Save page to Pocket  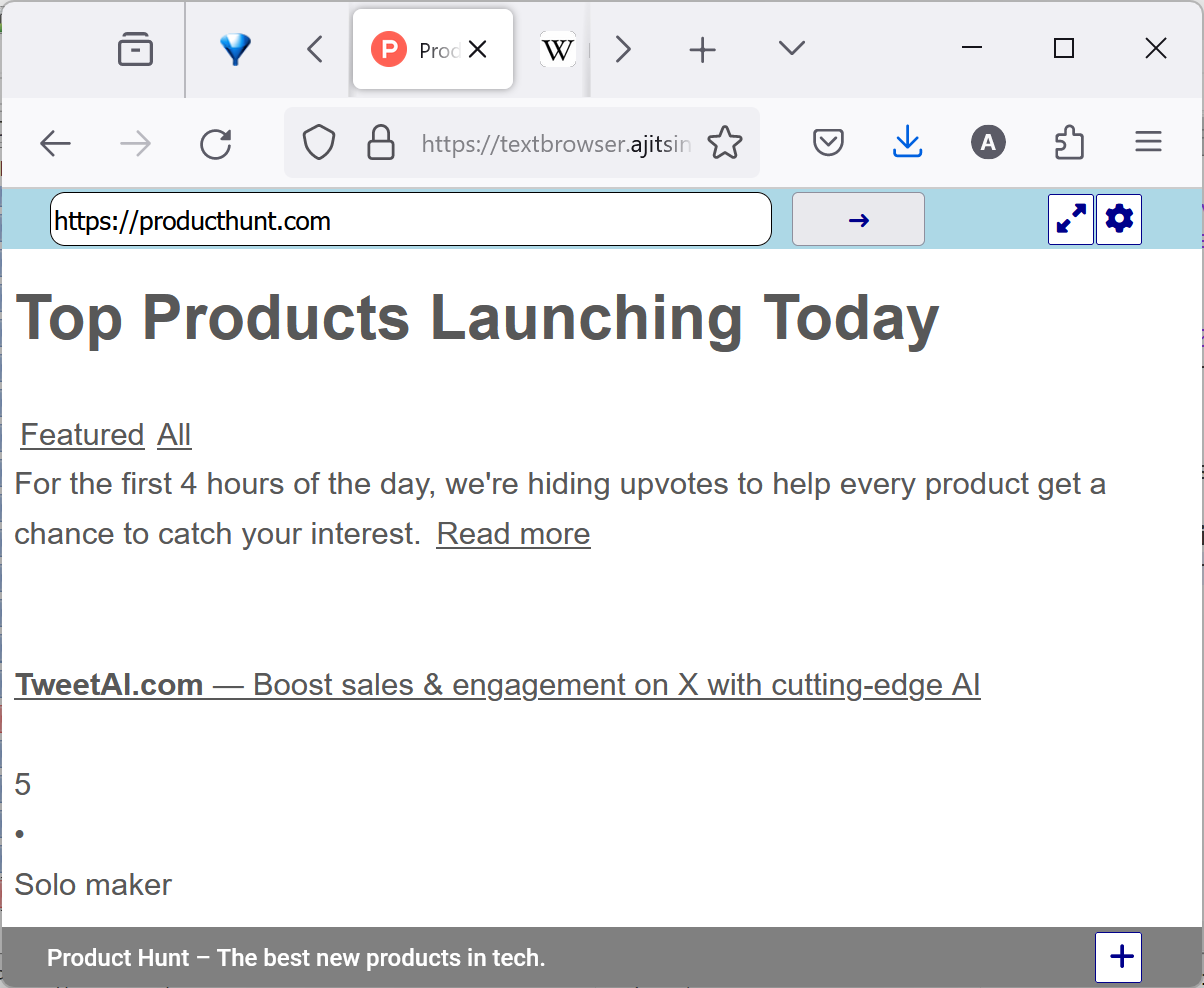click(828, 143)
